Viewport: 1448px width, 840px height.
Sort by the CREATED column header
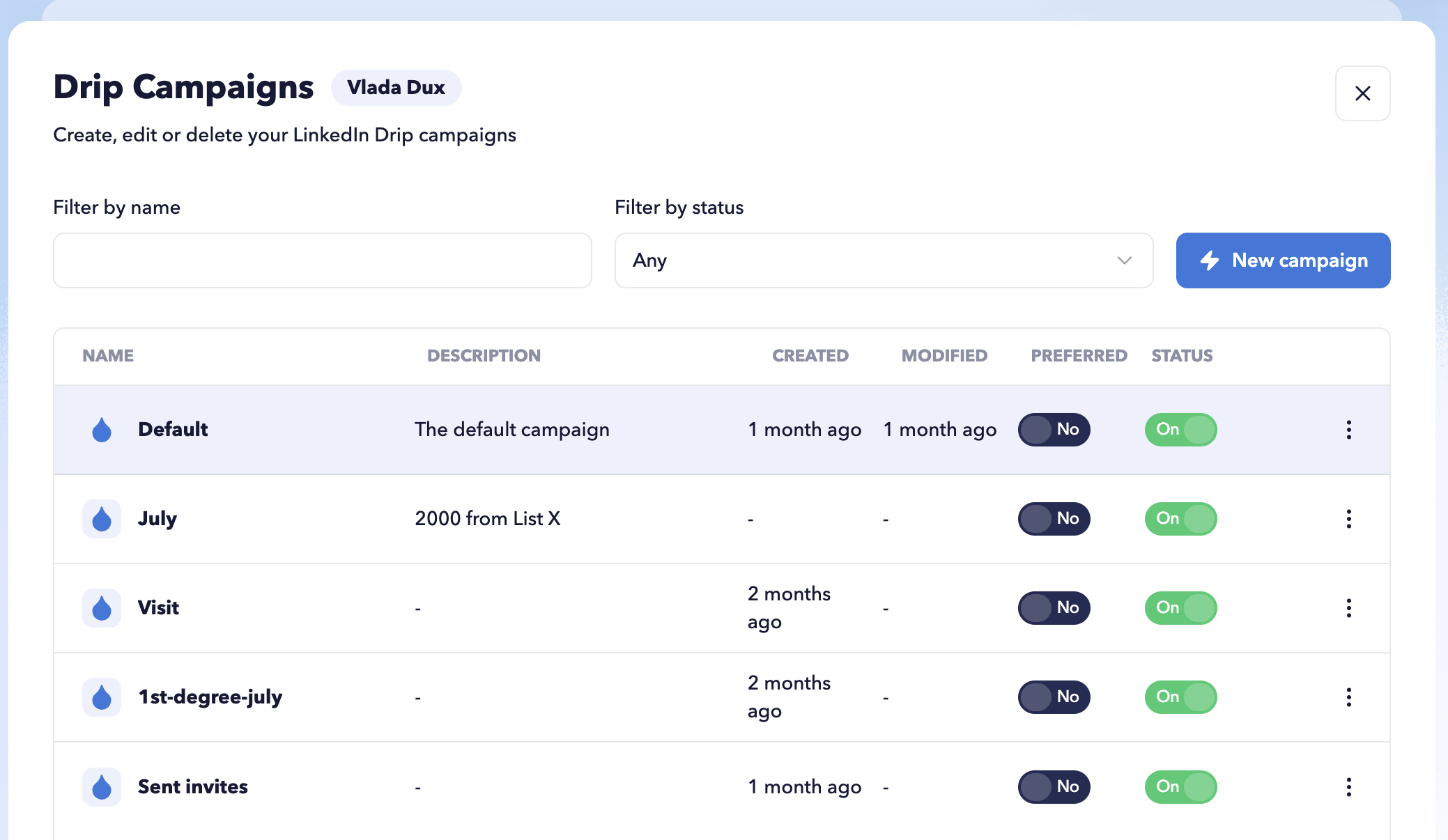pos(810,356)
